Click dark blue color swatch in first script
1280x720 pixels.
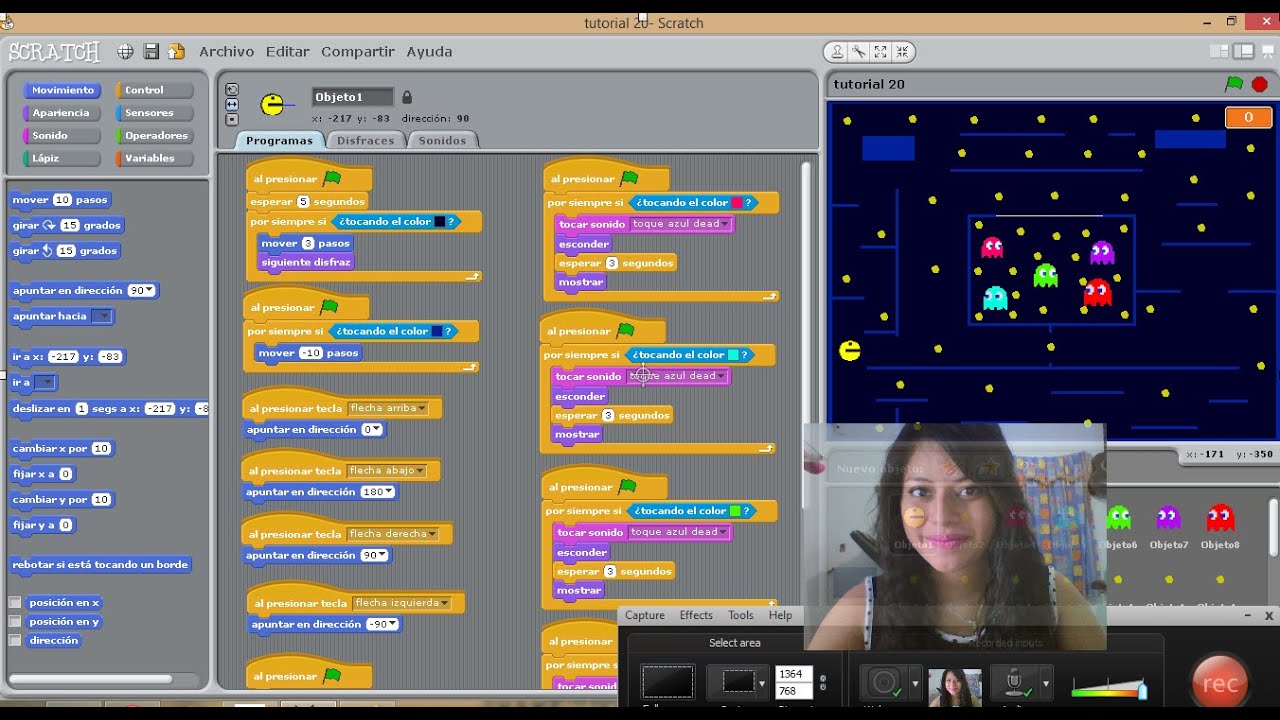[x=439, y=222]
